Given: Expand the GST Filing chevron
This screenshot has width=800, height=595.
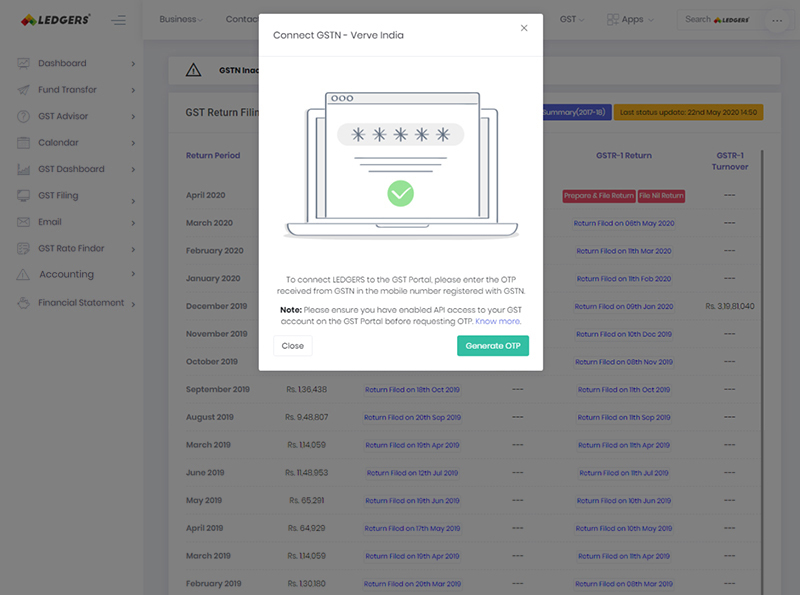Looking at the screenshot, I should (133, 202).
